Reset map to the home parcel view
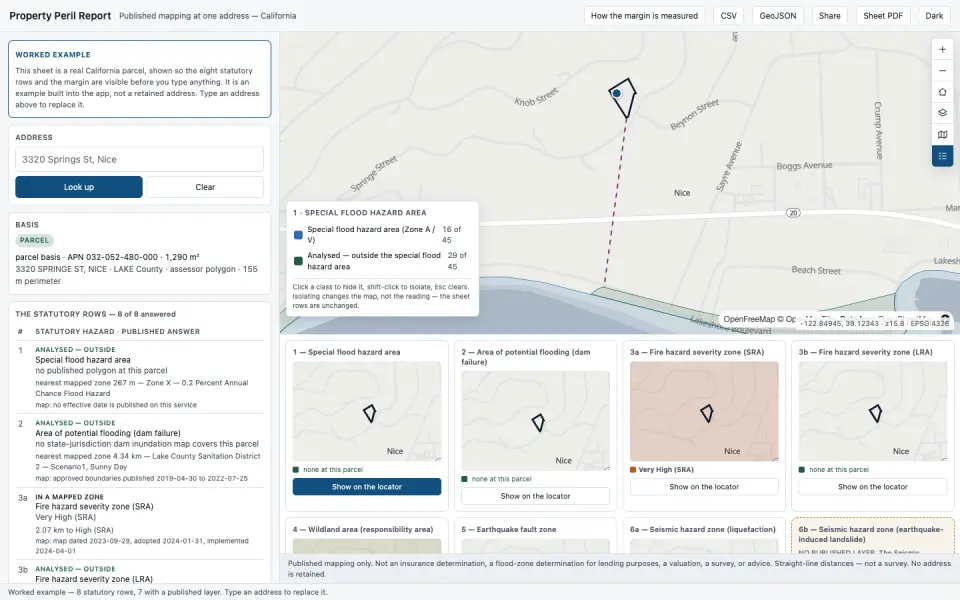The width and height of the screenshot is (960, 600). [x=942, y=92]
